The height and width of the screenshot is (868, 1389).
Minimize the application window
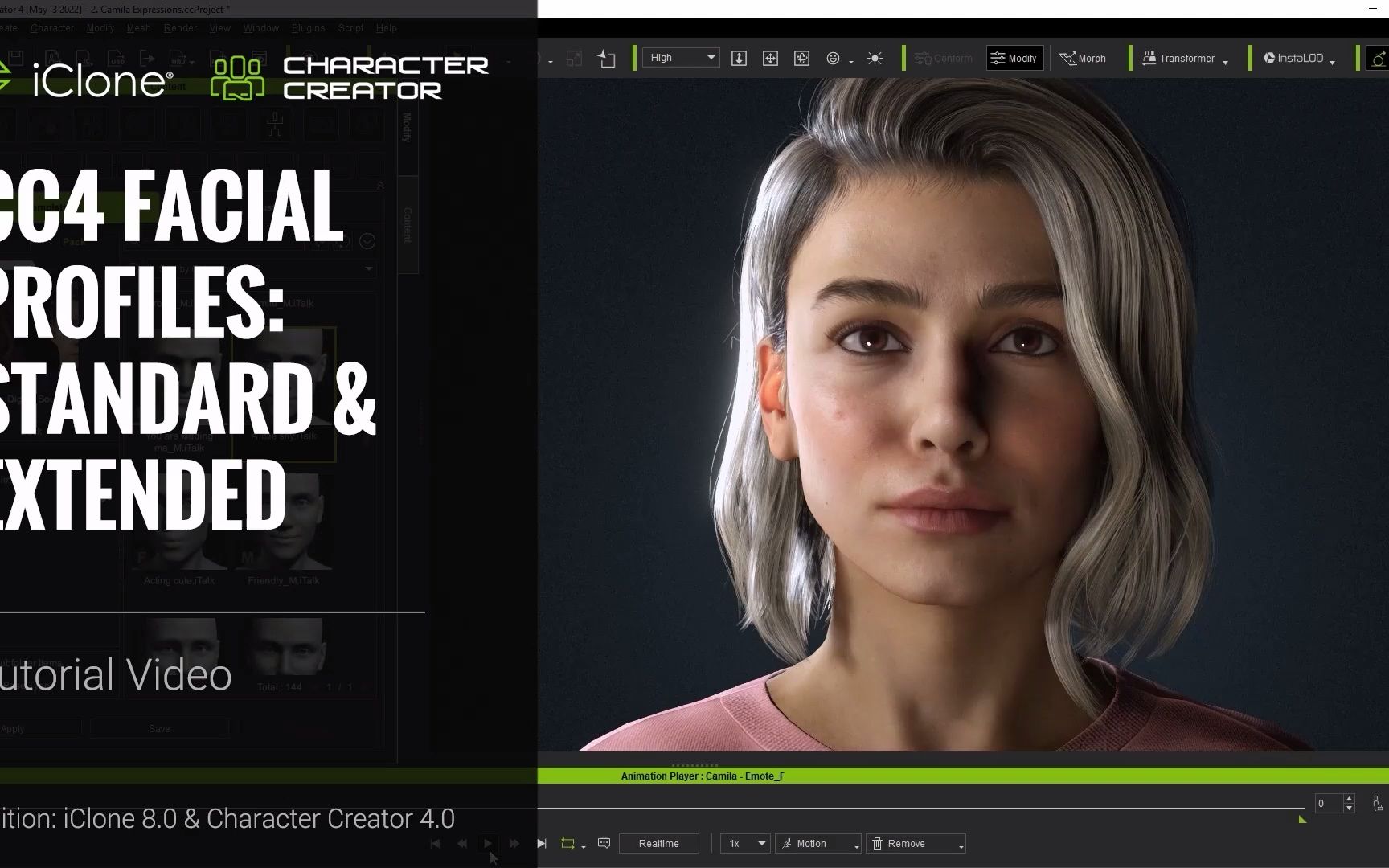pos(1372,8)
